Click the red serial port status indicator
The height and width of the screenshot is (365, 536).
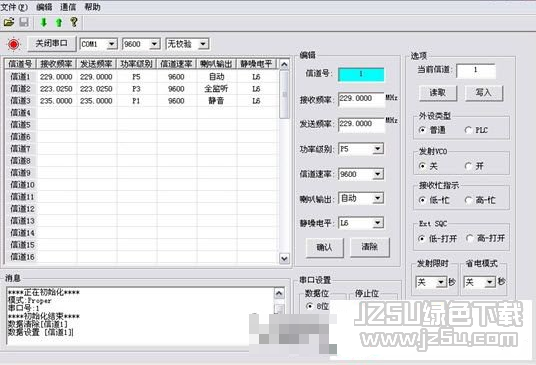coord(14,44)
